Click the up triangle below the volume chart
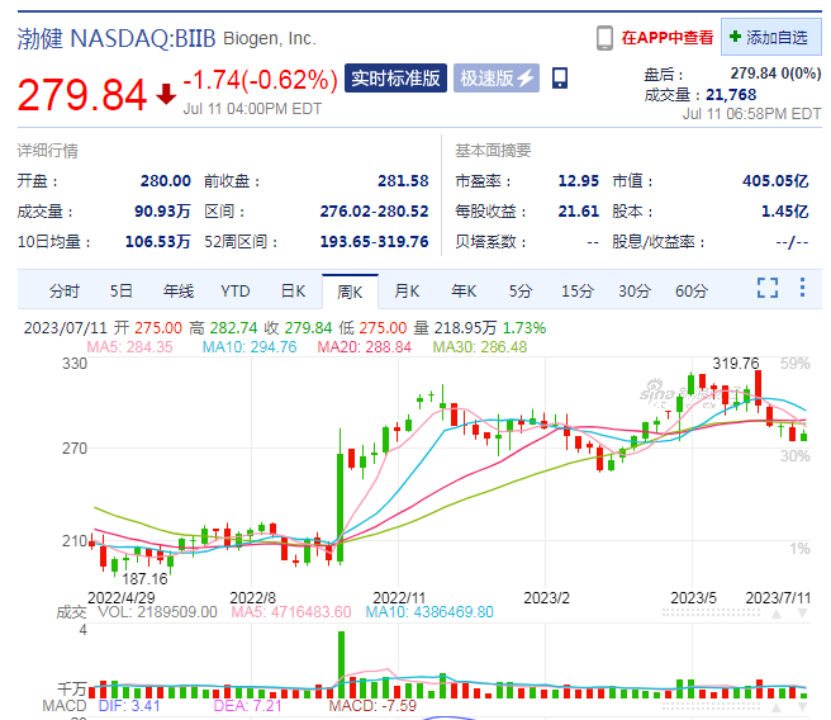Screen dimensions: 831x720 point(776,707)
